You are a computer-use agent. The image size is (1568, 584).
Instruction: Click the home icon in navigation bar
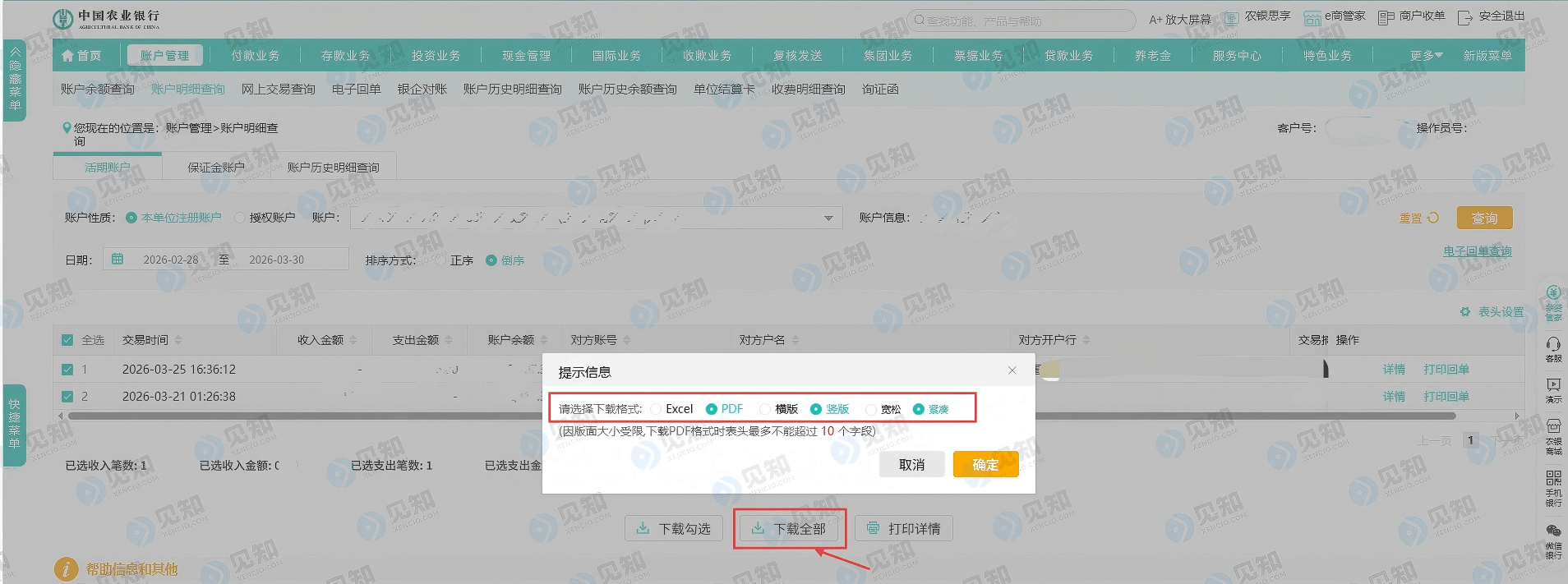click(x=68, y=56)
